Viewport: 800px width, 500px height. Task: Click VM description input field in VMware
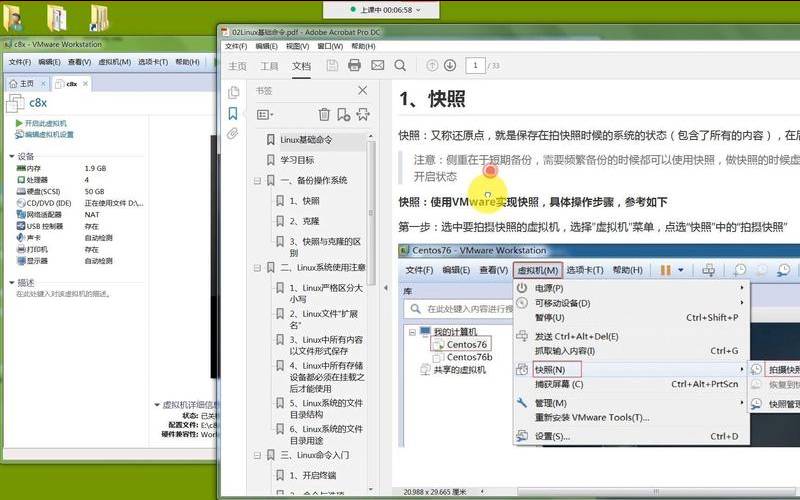click(x=64, y=294)
